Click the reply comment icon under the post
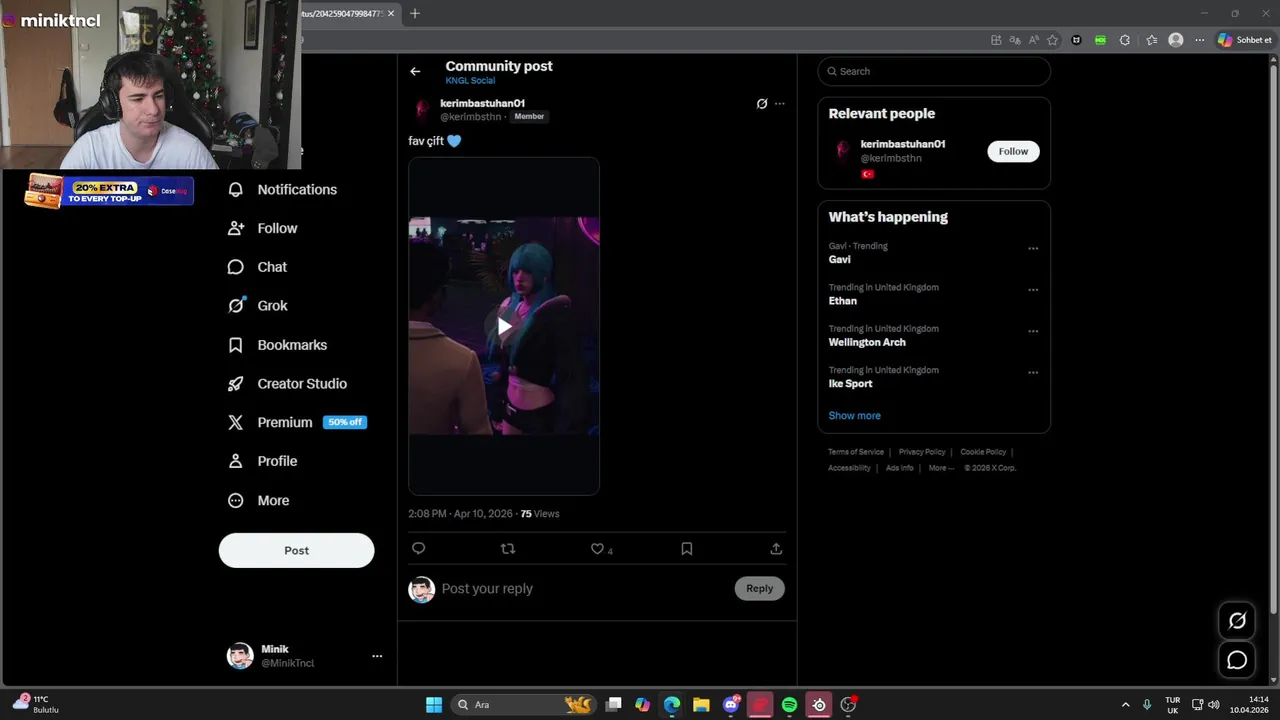1280x720 pixels. [x=419, y=548]
